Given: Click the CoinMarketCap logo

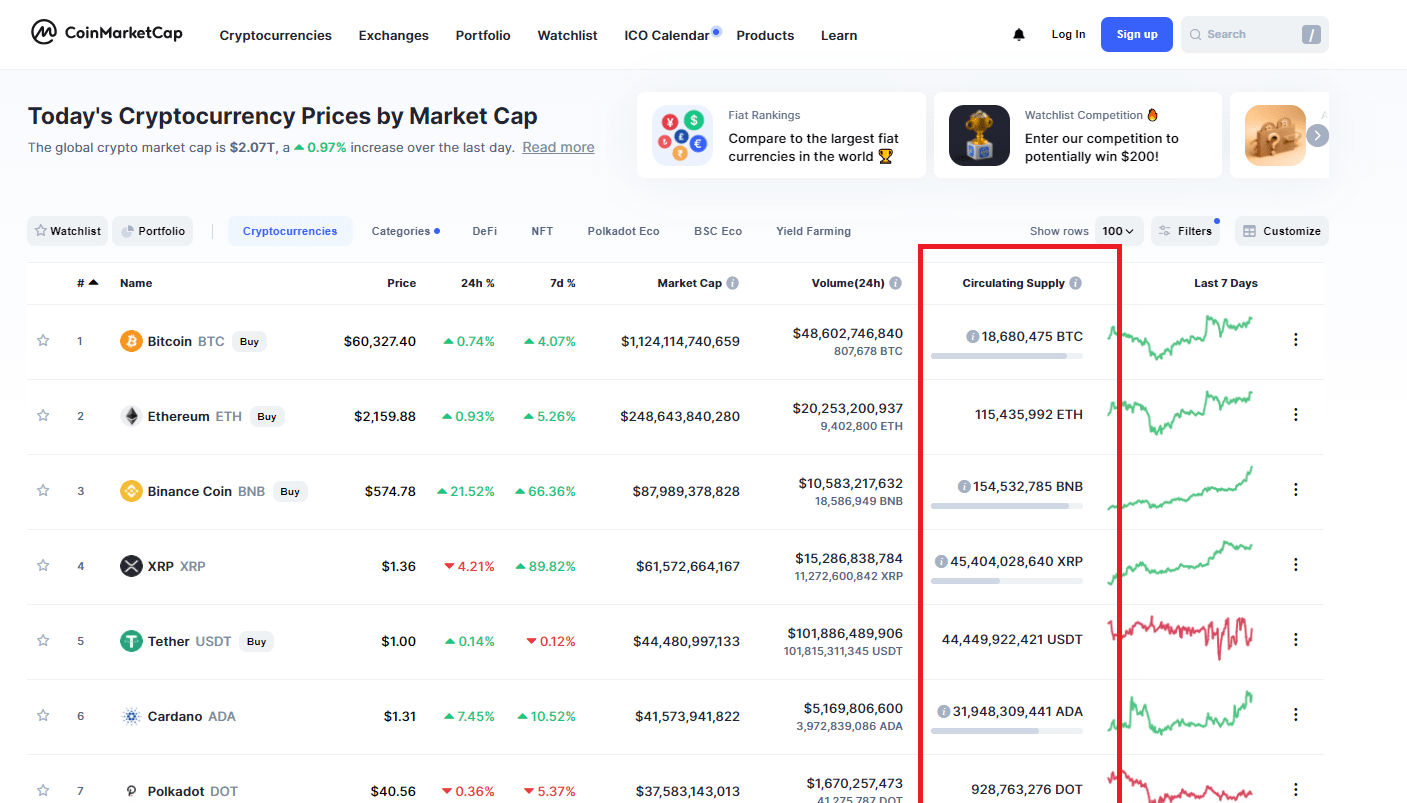Looking at the screenshot, I should (x=106, y=32).
